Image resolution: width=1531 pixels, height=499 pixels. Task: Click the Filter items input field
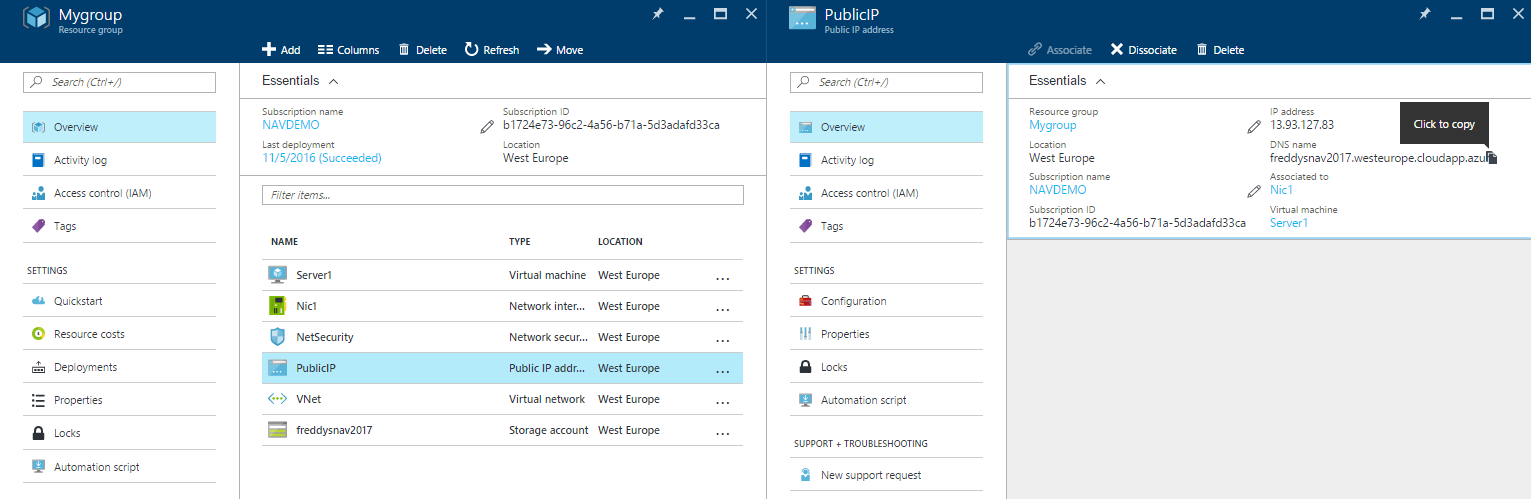coord(502,195)
